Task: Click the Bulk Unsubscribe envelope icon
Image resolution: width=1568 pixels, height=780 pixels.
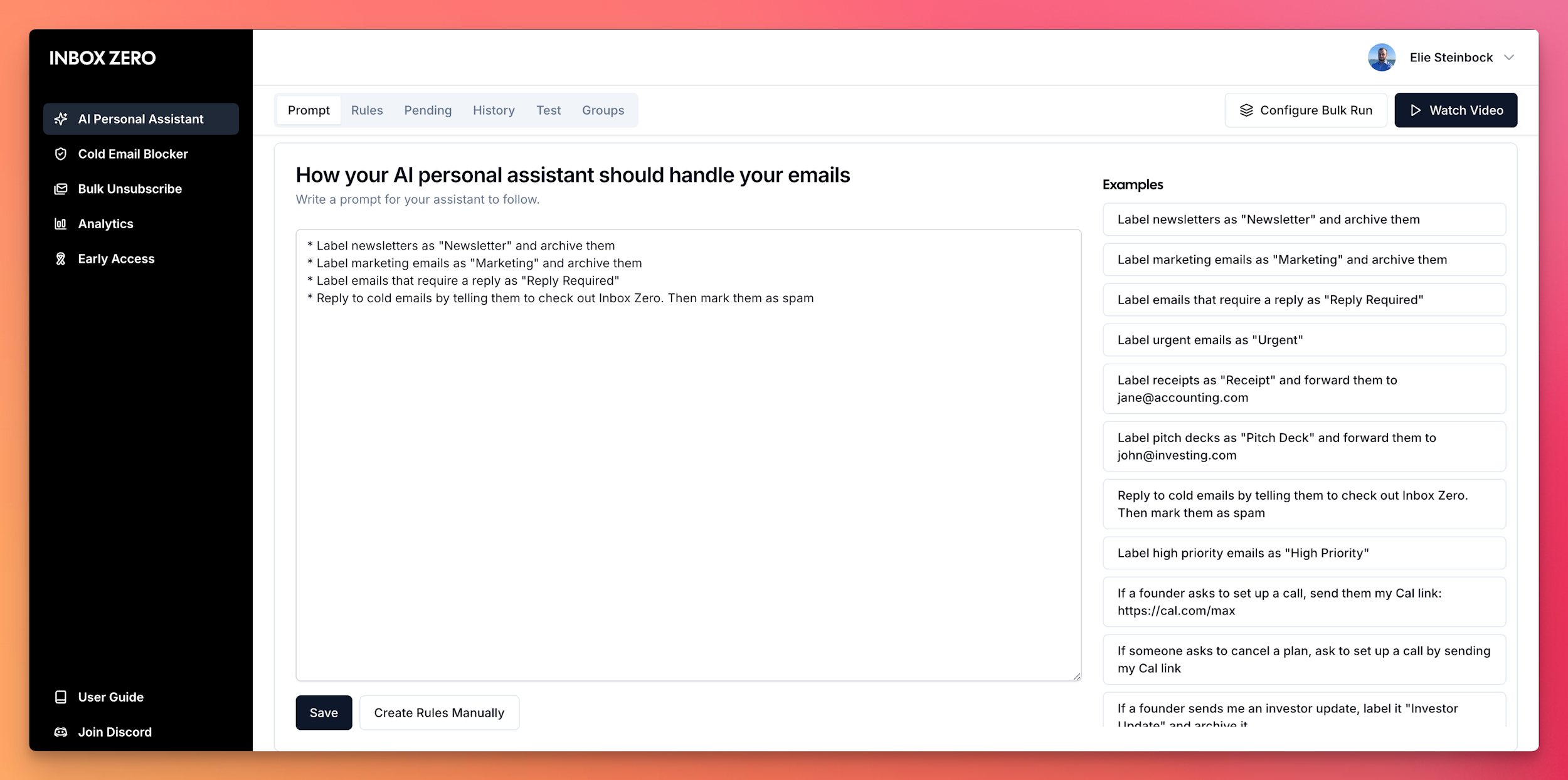Action: pos(61,189)
